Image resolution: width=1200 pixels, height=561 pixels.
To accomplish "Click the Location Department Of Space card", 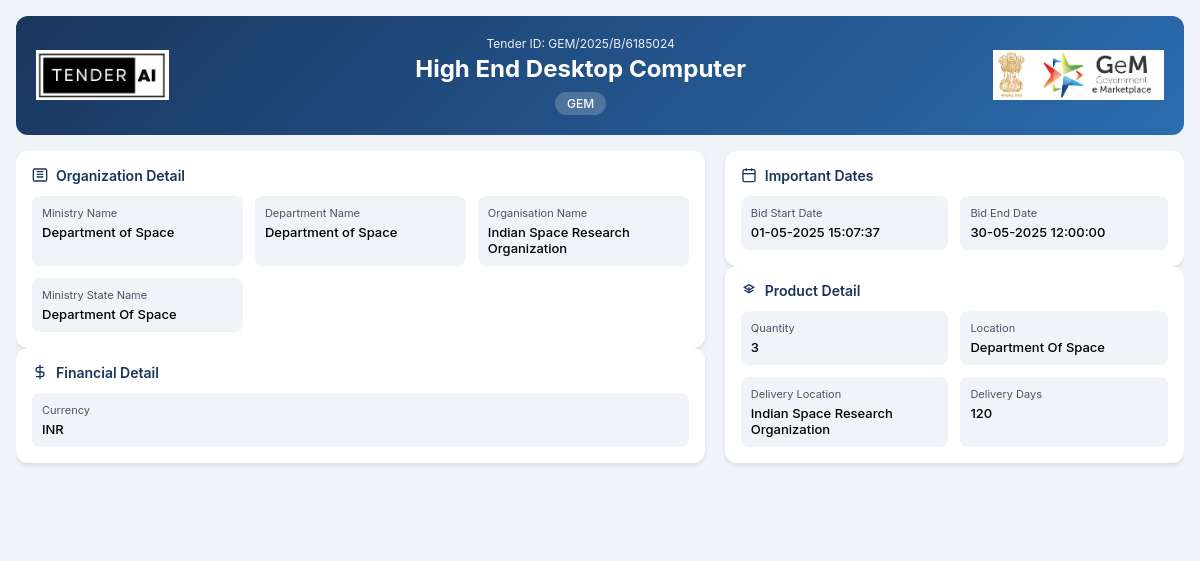I will (x=1064, y=338).
